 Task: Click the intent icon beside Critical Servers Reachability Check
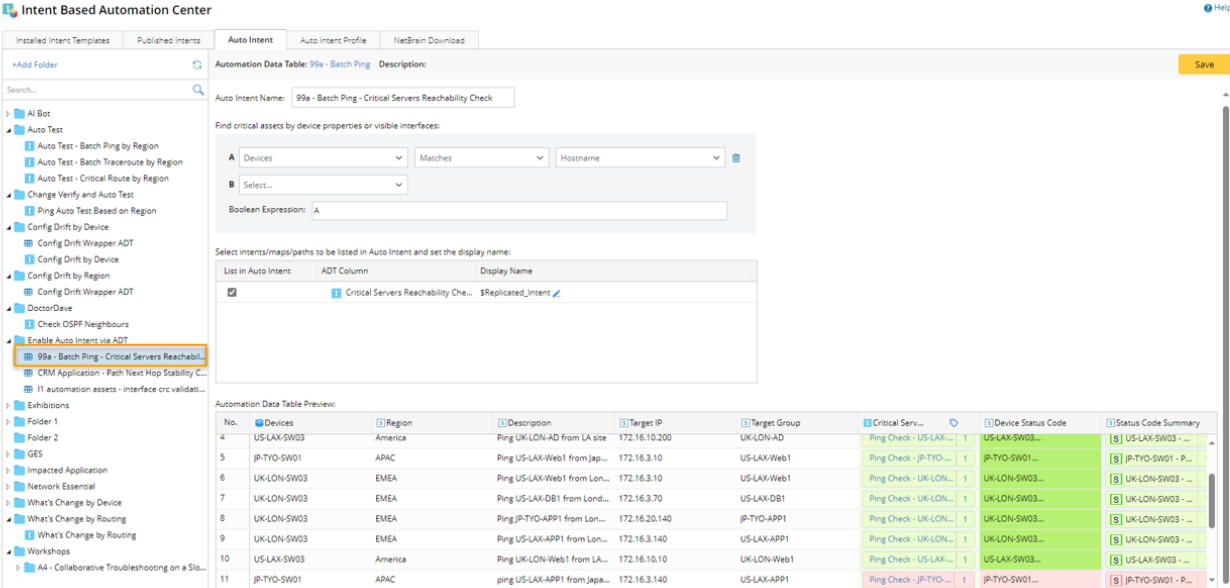click(x=336, y=293)
